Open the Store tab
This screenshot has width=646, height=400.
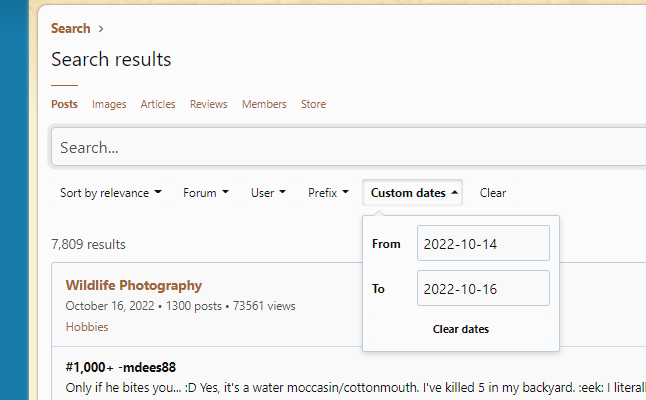(x=313, y=104)
